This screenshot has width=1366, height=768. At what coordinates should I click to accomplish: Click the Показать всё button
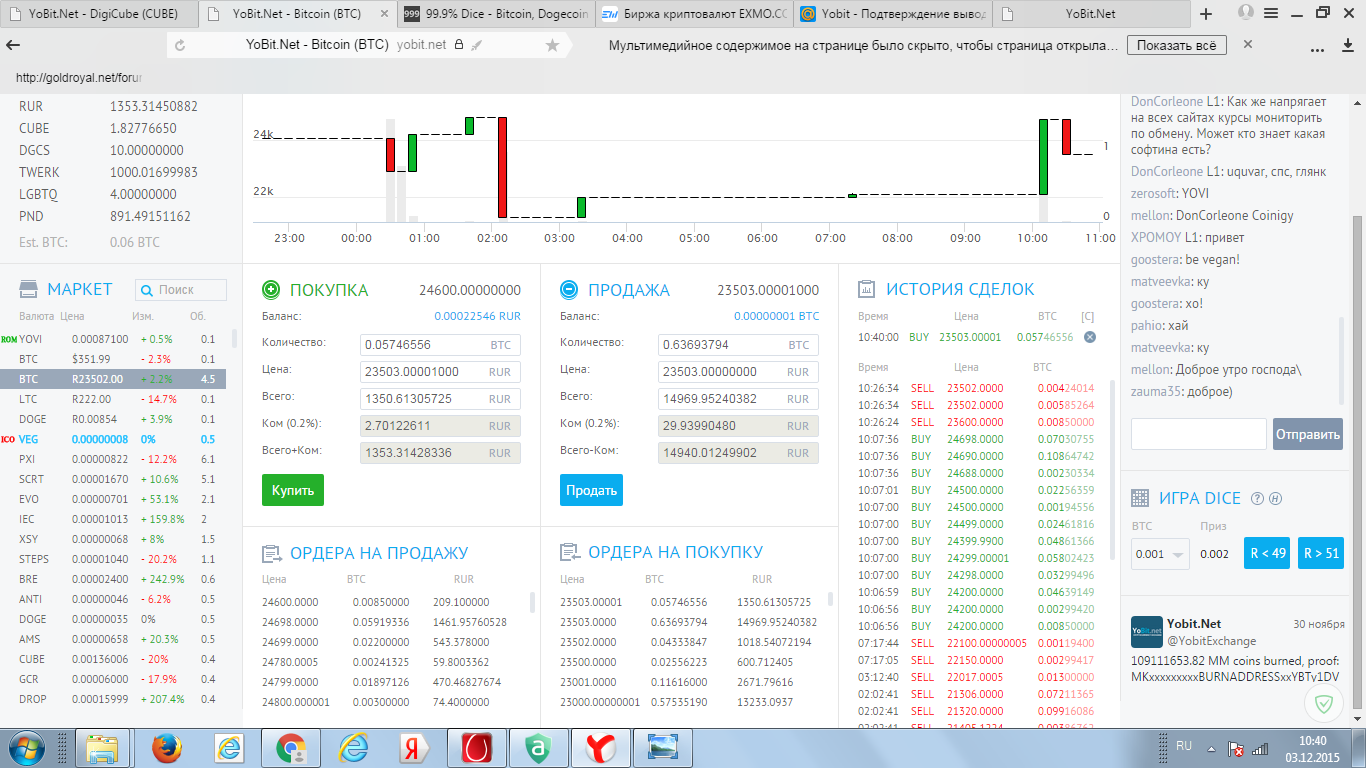coord(1176,45)
